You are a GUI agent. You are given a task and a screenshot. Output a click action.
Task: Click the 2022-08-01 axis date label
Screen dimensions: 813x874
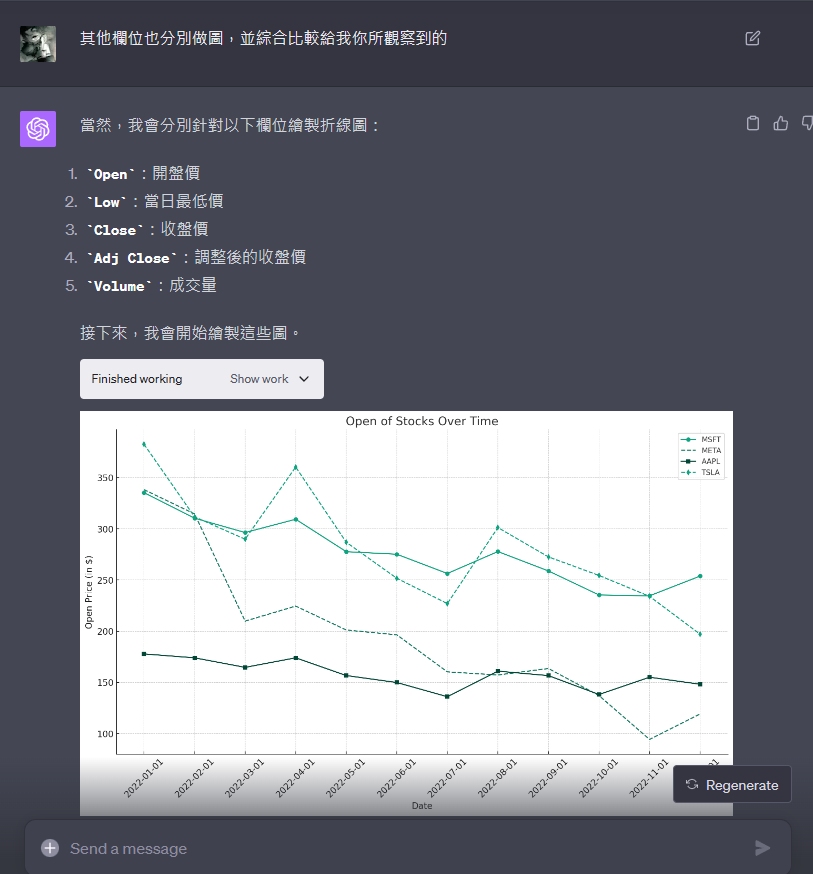tap(498, 778)
